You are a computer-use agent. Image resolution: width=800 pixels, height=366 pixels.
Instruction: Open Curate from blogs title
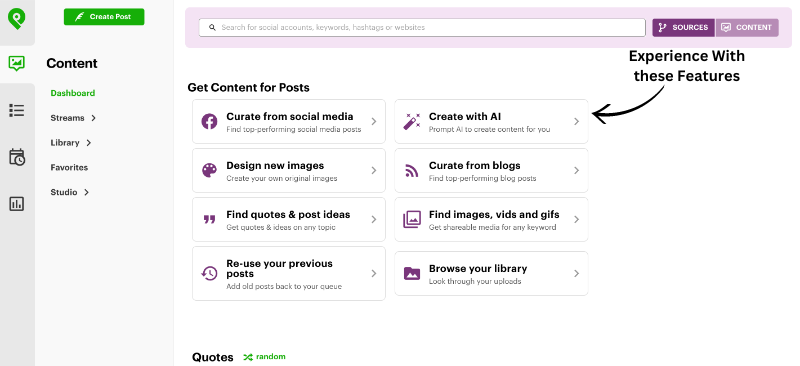coord(474,165)
